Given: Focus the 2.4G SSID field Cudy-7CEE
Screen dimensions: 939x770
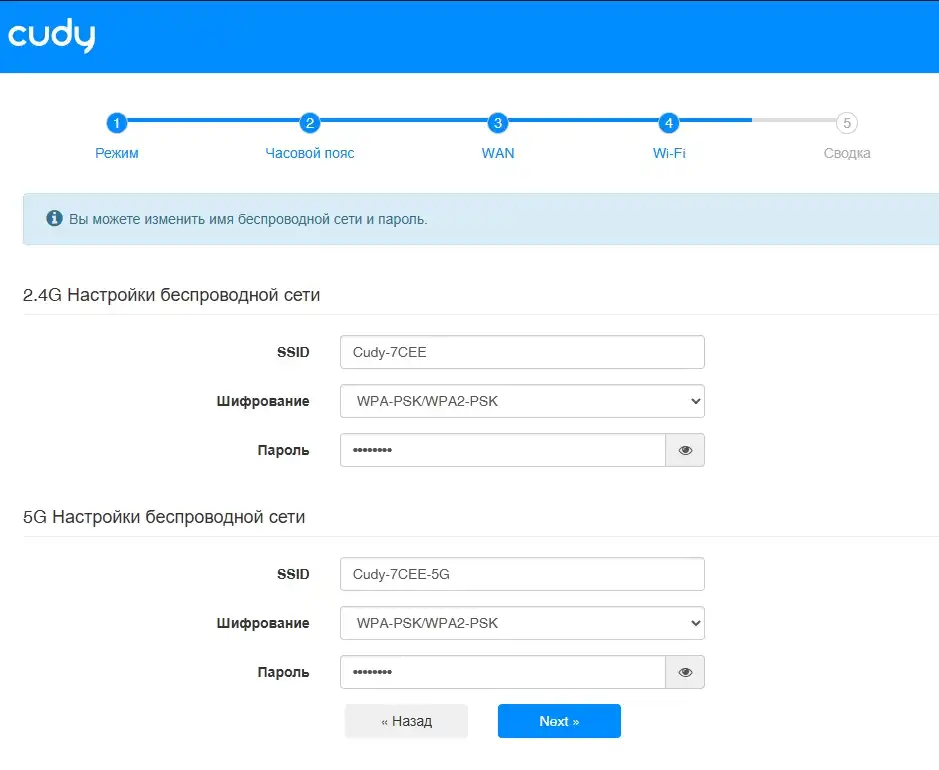Looking at the screenshot, I should [522, 352].
